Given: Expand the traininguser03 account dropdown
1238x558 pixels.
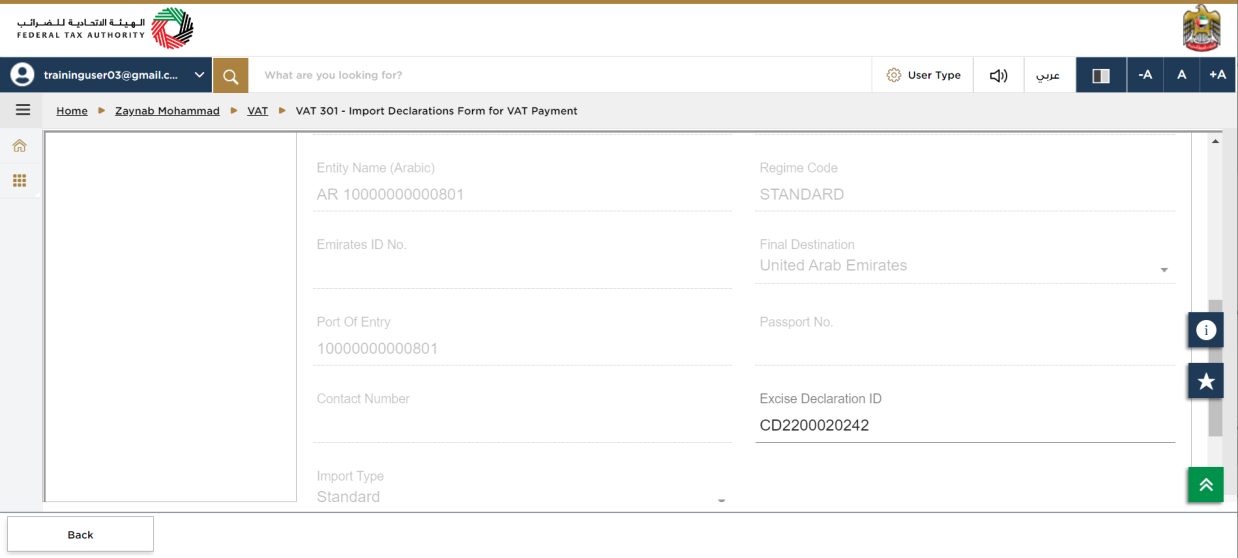Looking at the screenshot, I should (x=108, y=75).
